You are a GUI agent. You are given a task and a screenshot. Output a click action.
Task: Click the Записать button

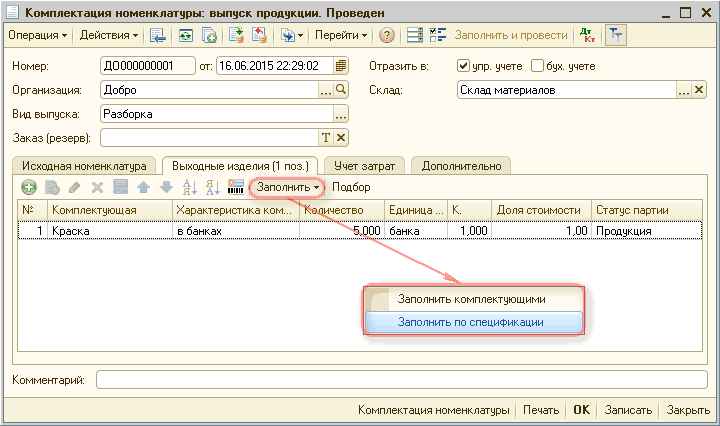pos(628,410)
